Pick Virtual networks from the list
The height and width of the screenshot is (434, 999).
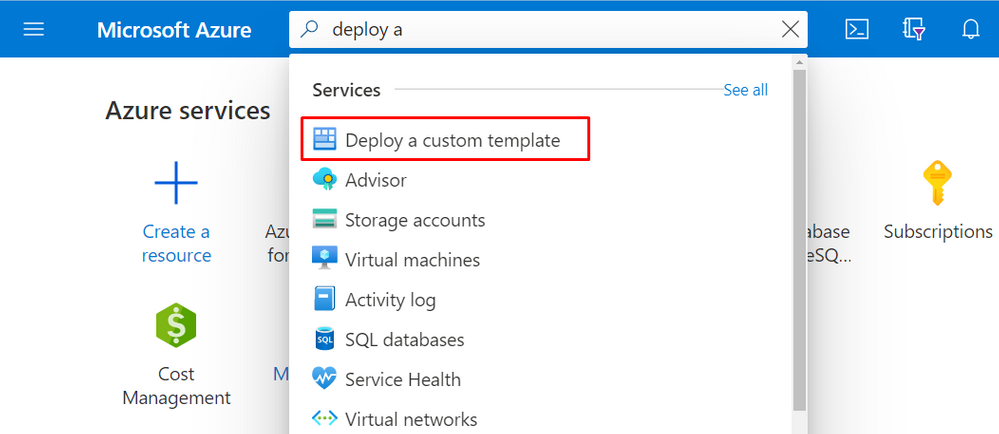pyautogui.click(x=410, y=419)
